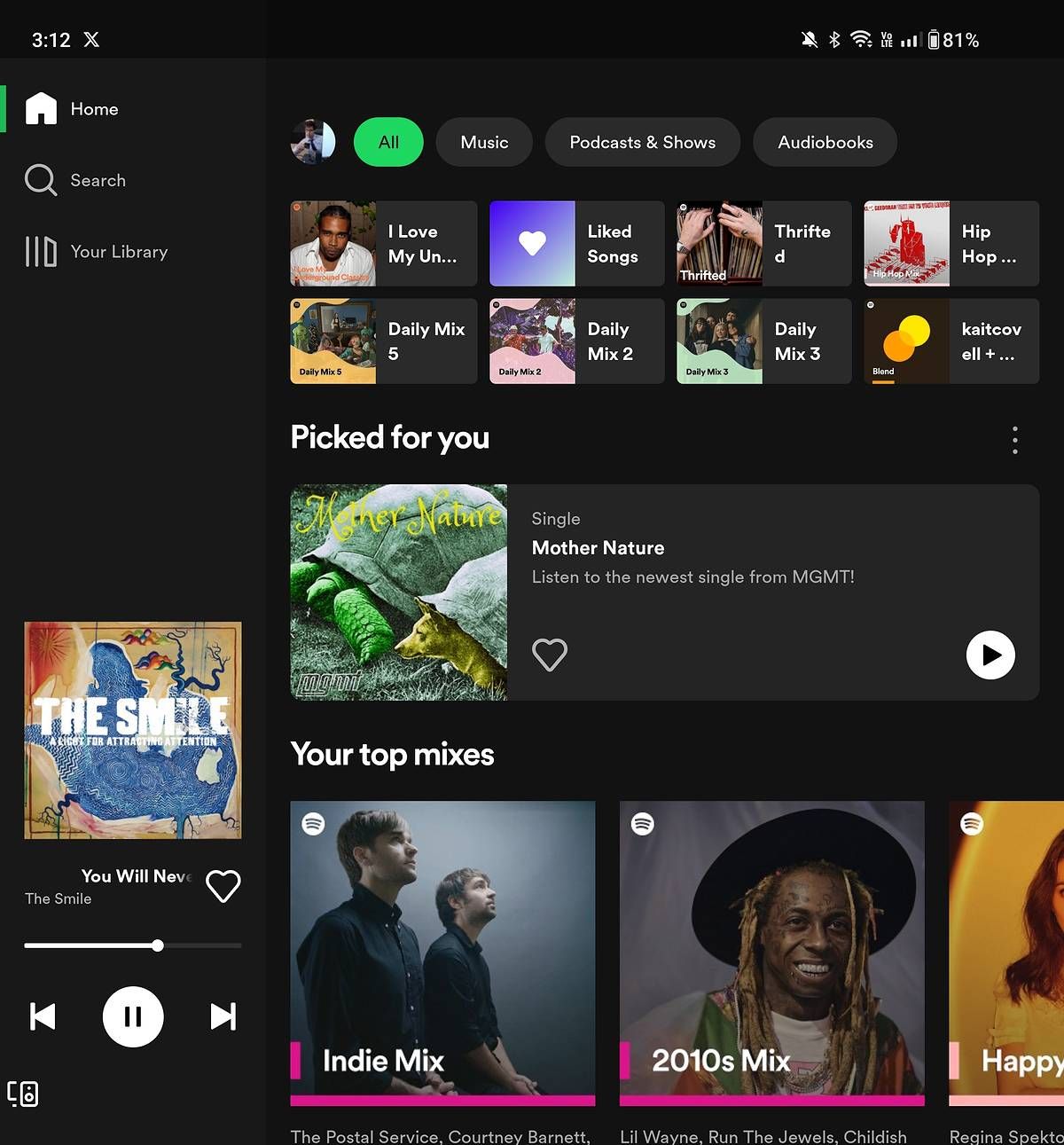
Task: Pause the currently playing song
Action: click(133, 1016)
